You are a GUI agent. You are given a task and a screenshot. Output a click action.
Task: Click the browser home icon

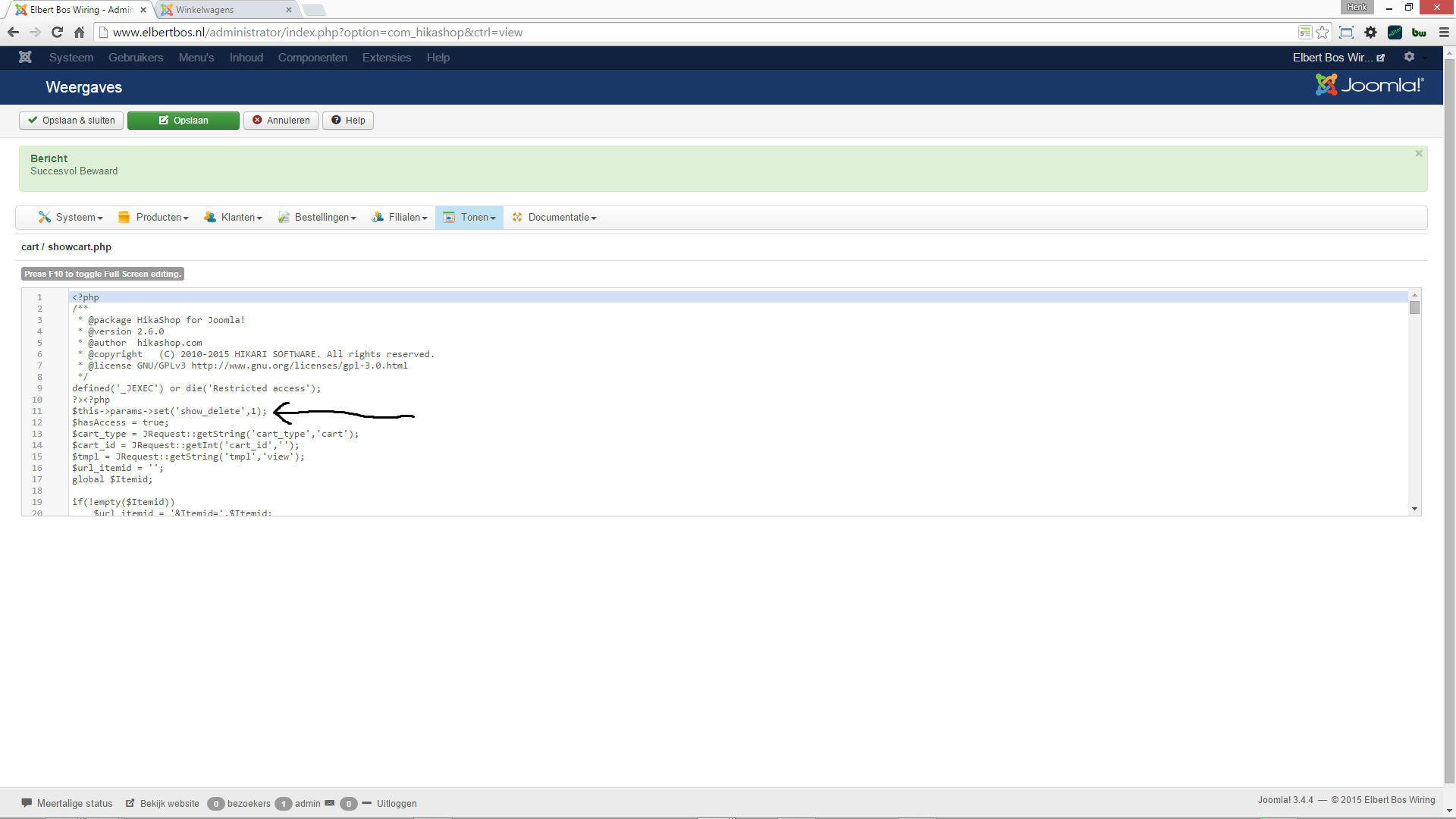click(79, 33)
